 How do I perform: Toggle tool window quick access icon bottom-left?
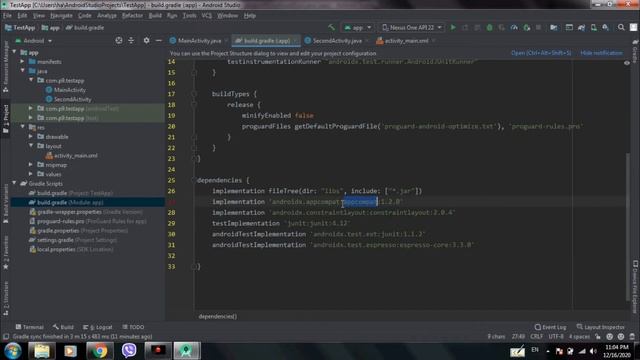pos(6,337)
